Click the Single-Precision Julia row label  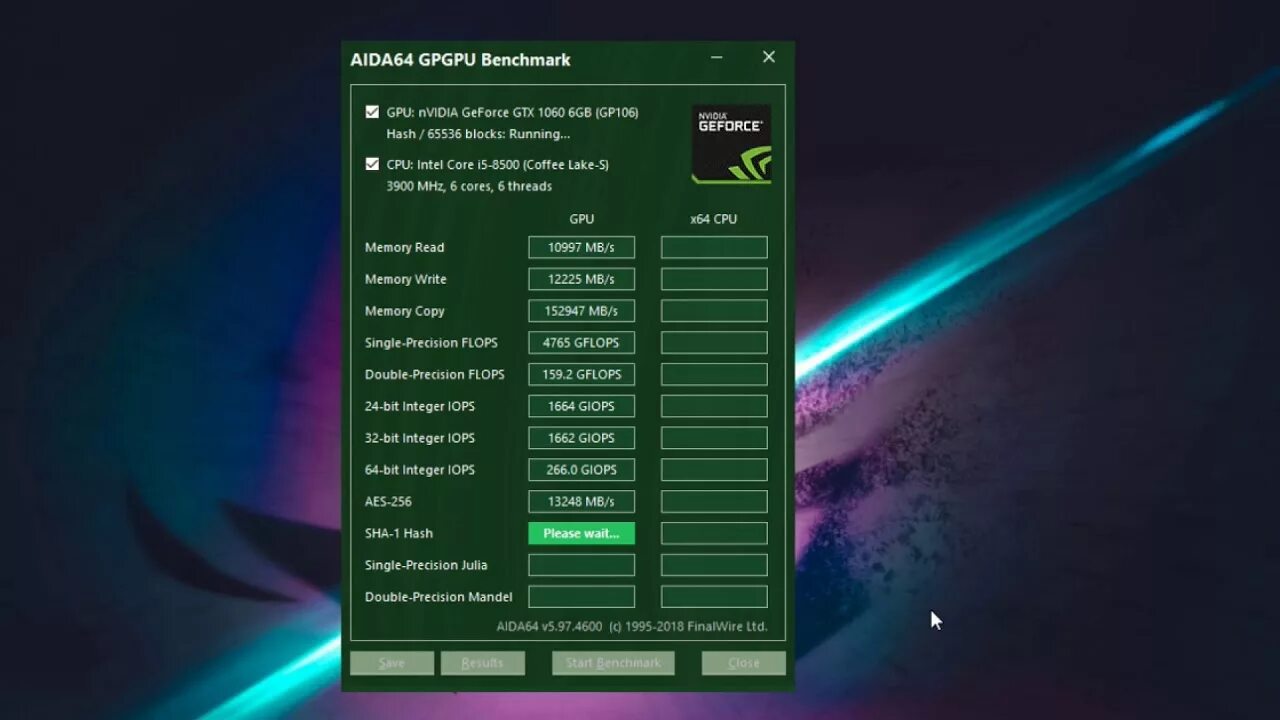pos(426,565)
